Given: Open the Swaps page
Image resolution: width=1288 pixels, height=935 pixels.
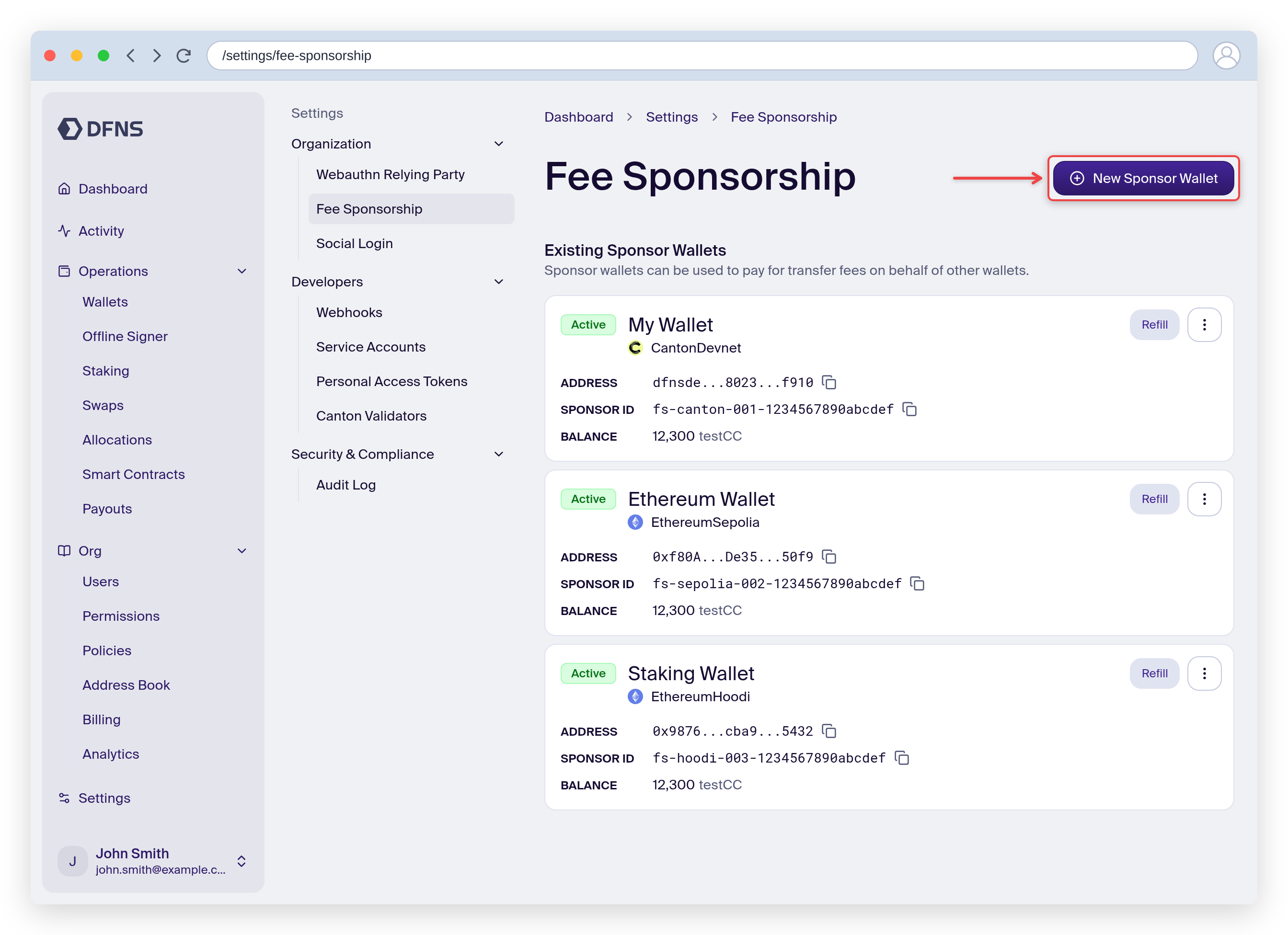Looking at the screenshot, I should [103, 406].
